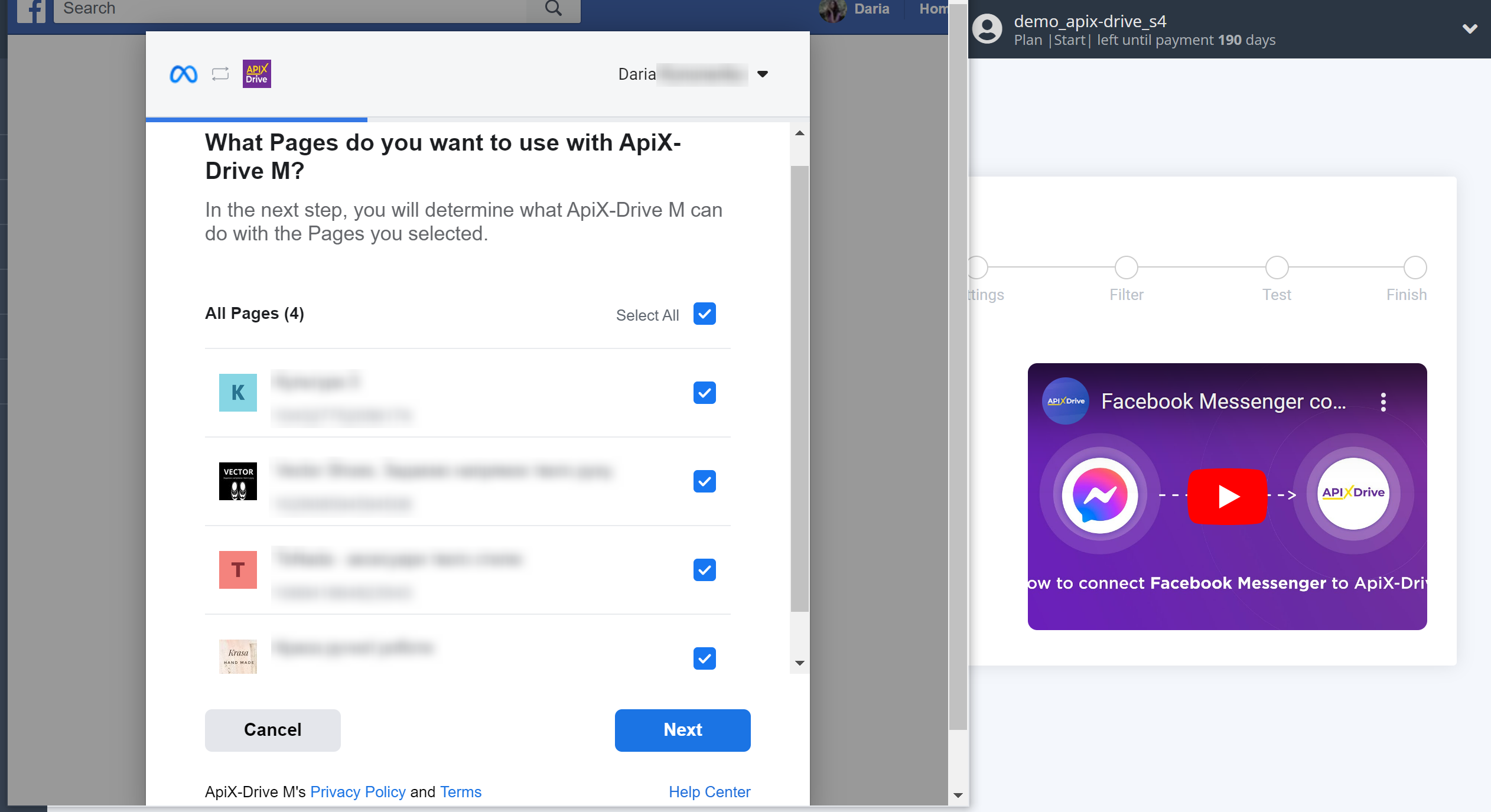
Task: Open the Help Center link
Action: tap(709, 792)
